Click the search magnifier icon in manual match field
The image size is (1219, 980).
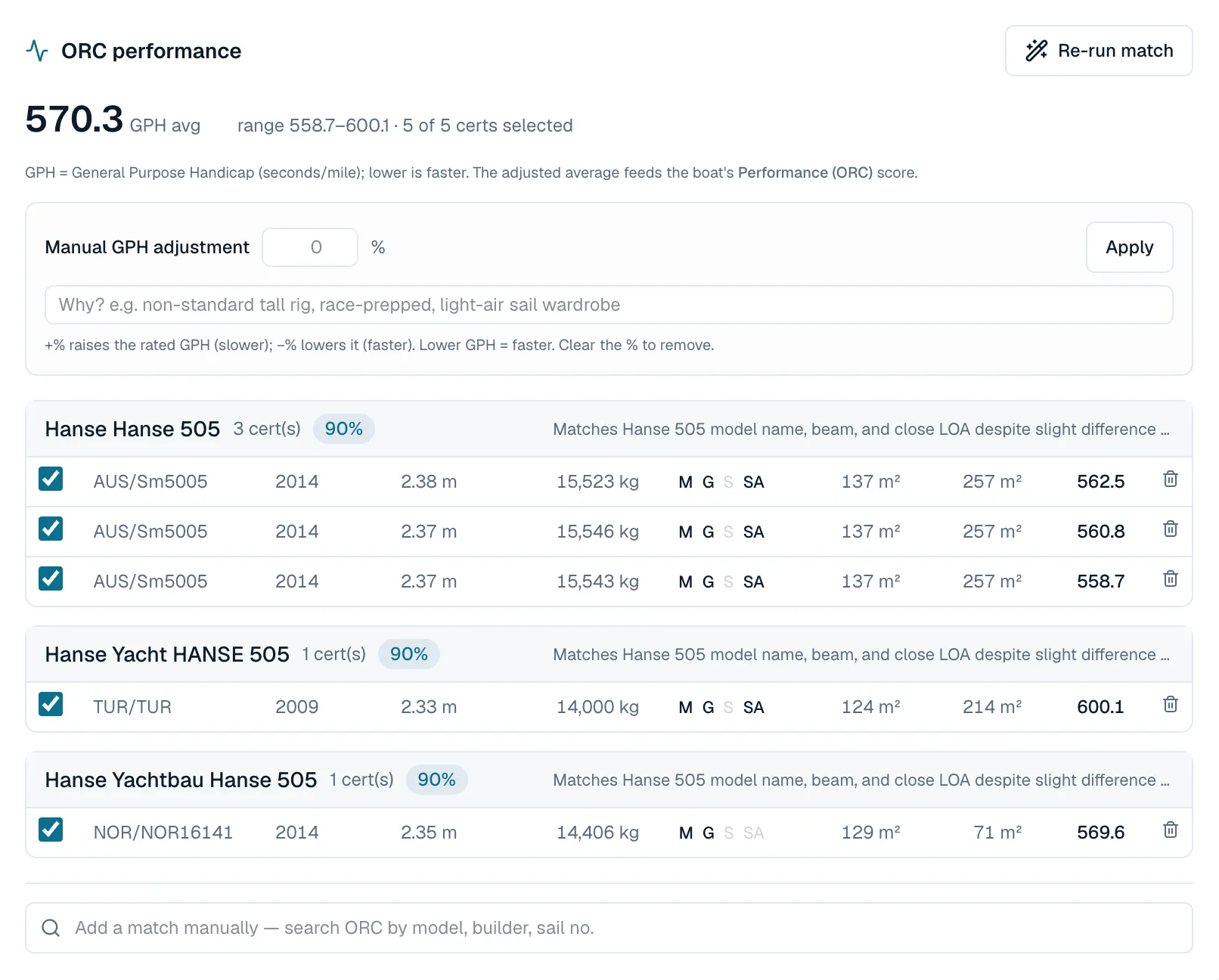coord(51,928)
